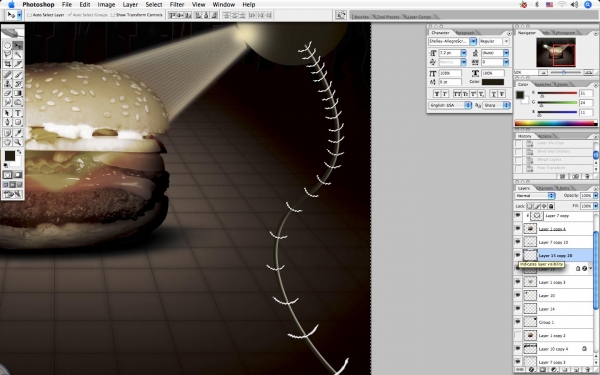The height and width of the screenshot is (375, 600).
Task: Hide Layer 14 via eye icon
Action: 518,308
